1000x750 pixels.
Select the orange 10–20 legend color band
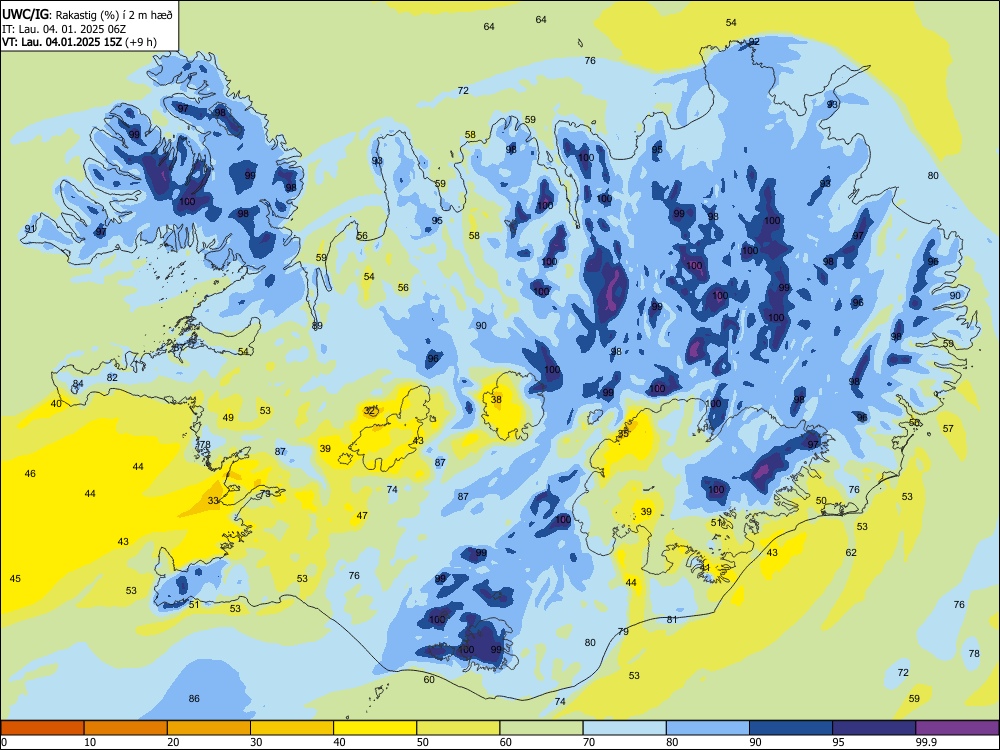tap(126, 728)
